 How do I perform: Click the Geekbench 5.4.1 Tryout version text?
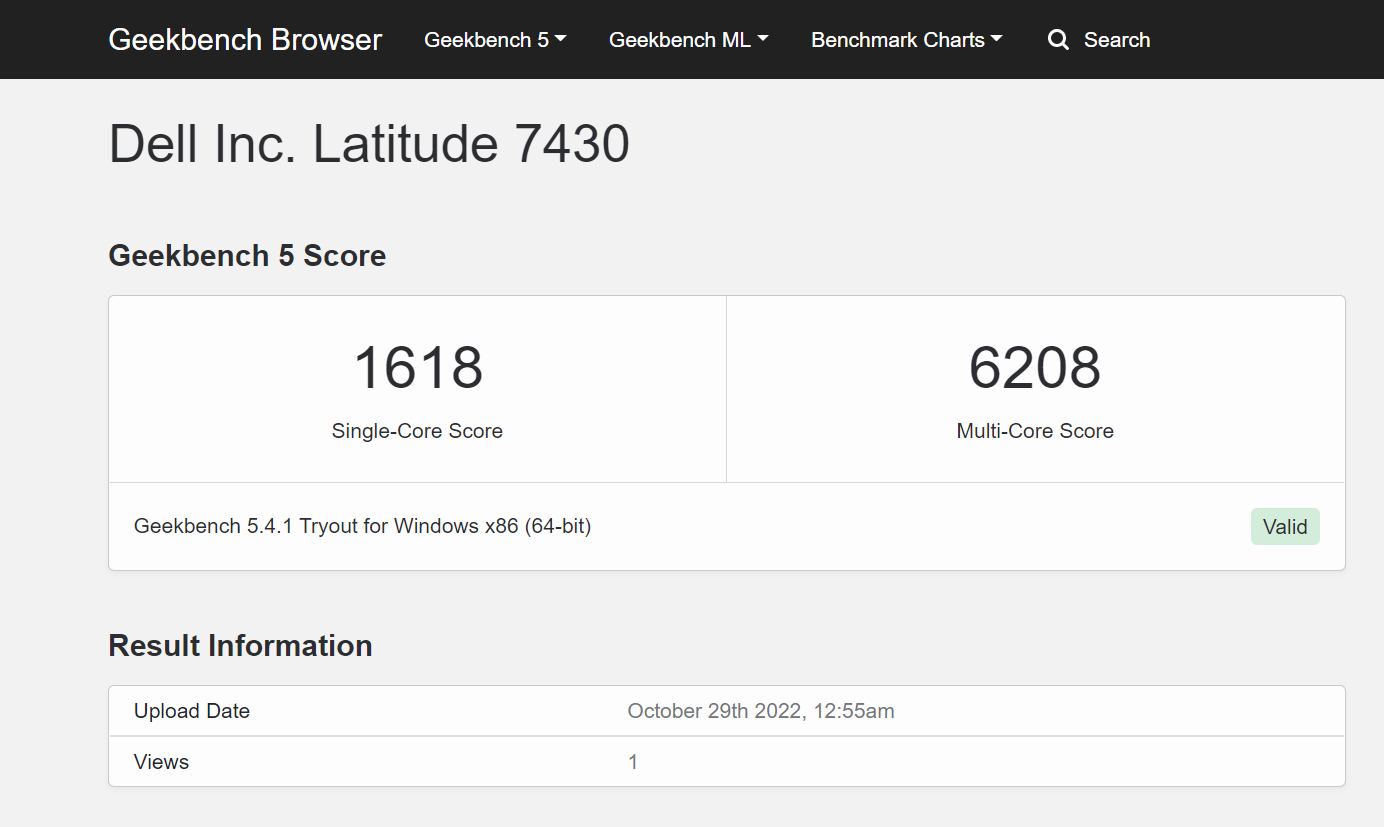(362, 526)
